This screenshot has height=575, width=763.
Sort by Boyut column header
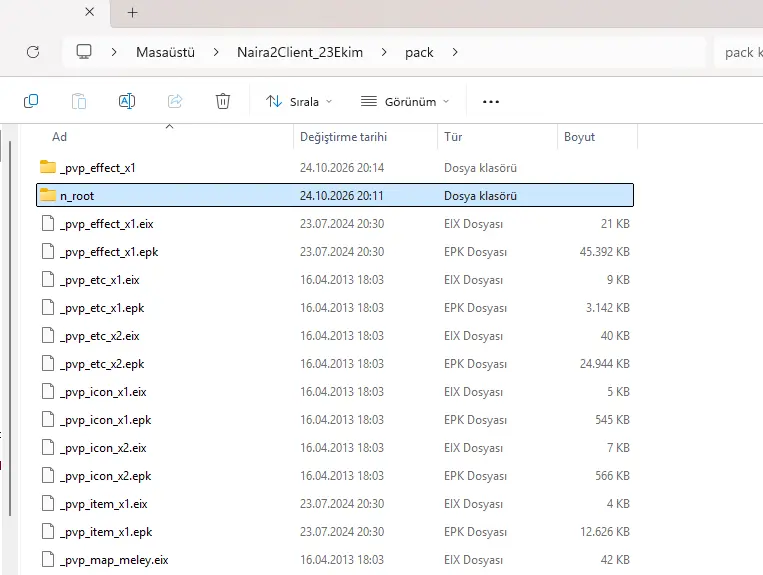tap(580, 137)
